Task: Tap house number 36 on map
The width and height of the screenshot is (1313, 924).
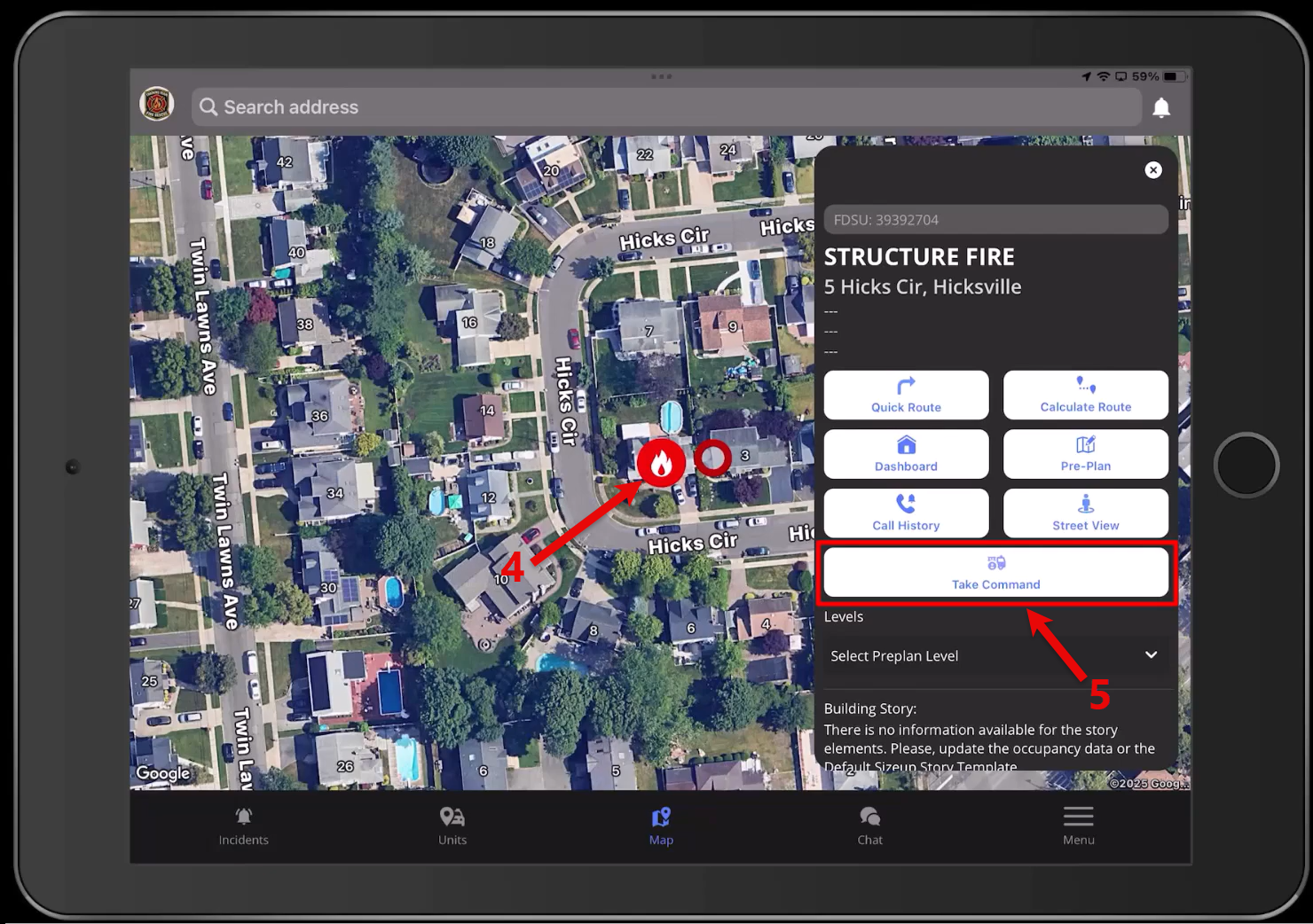Action: tap(319, 416)
